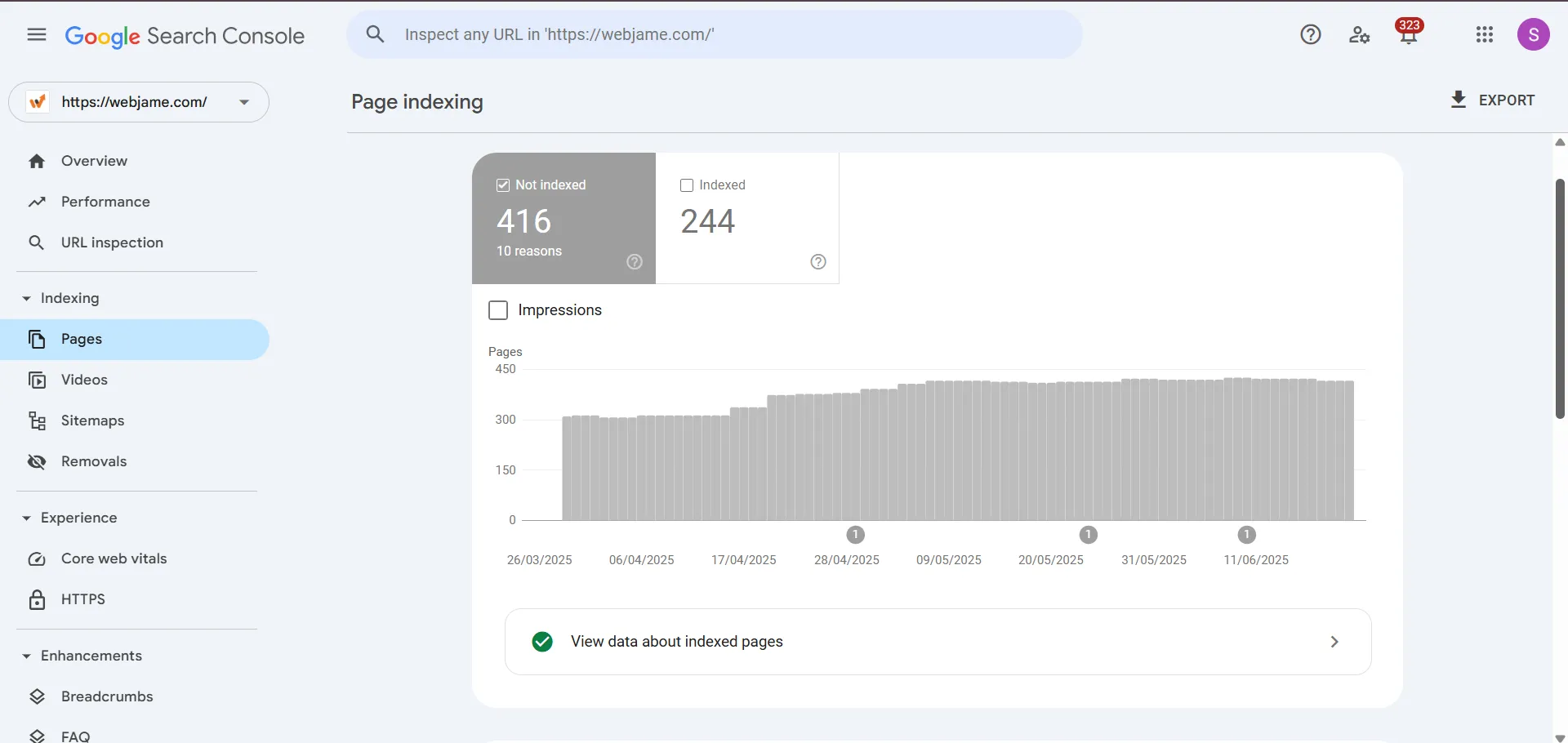This screenshot has width=1568, height=743.
Task: Open Performance report
Action: tap(135, 202)
